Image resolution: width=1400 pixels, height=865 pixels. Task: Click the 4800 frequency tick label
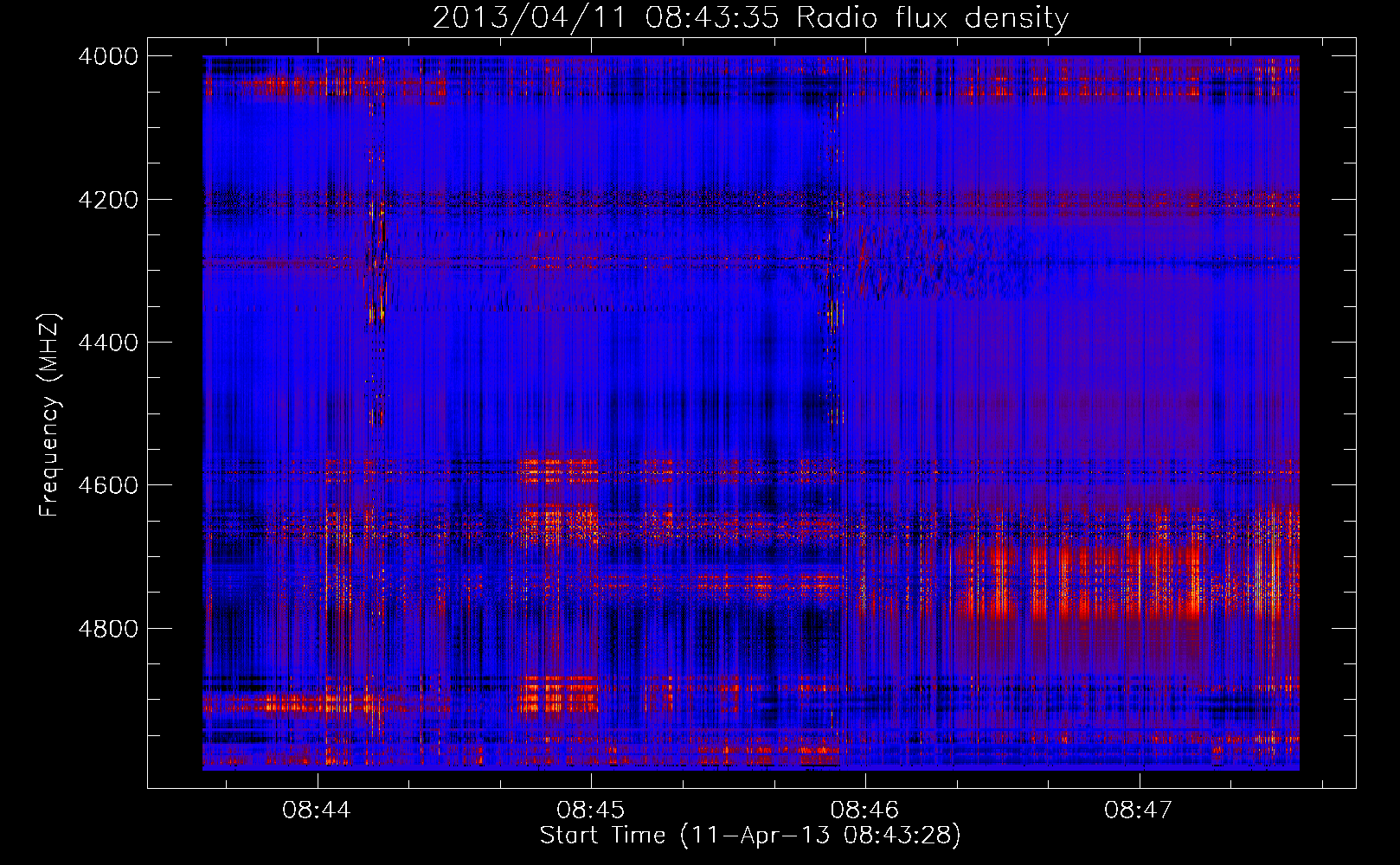pyautogui.click(x=108, y=628)
